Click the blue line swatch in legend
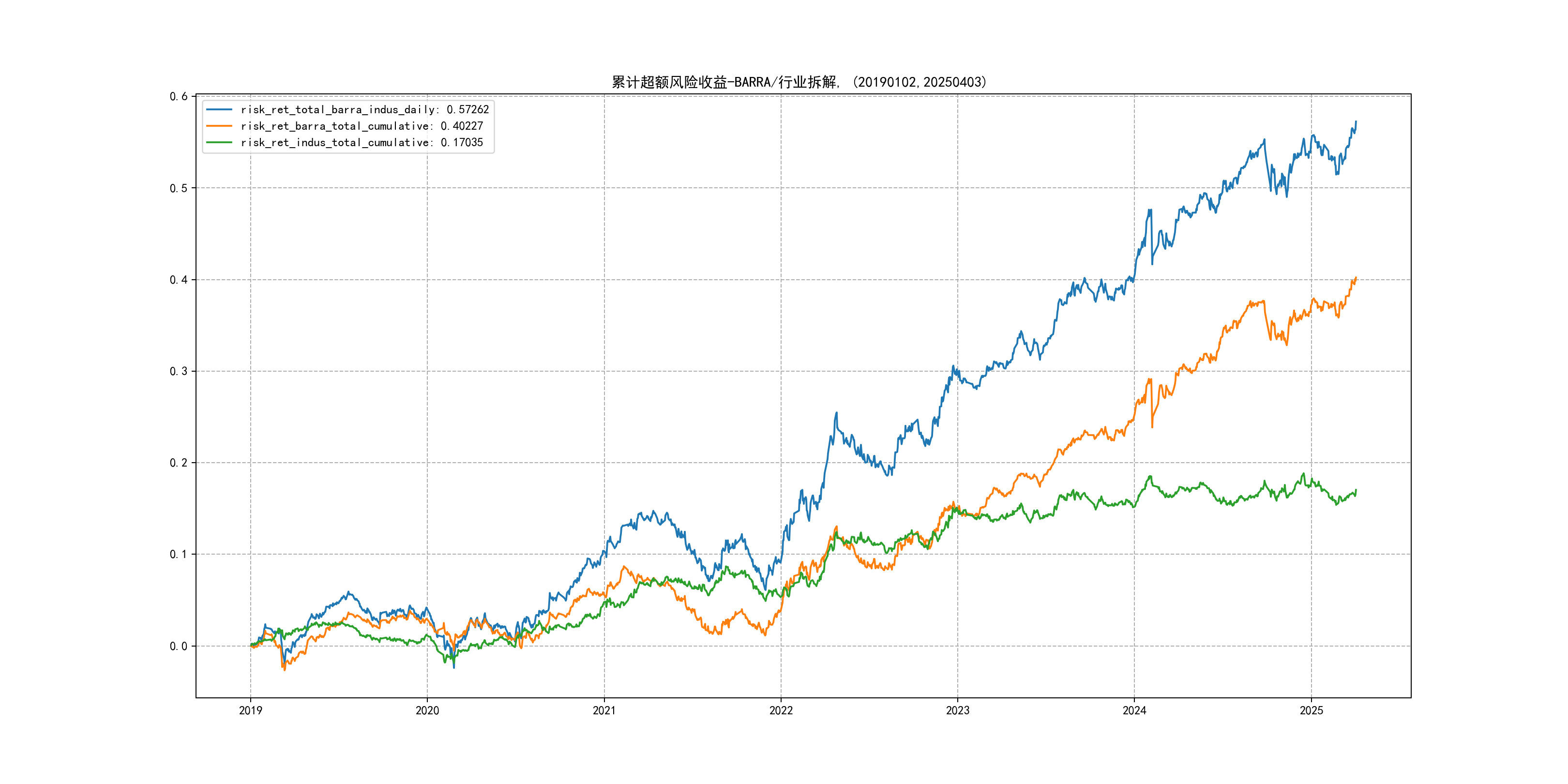This screenshot has width=1568, height=784. (x=219, y=109)
